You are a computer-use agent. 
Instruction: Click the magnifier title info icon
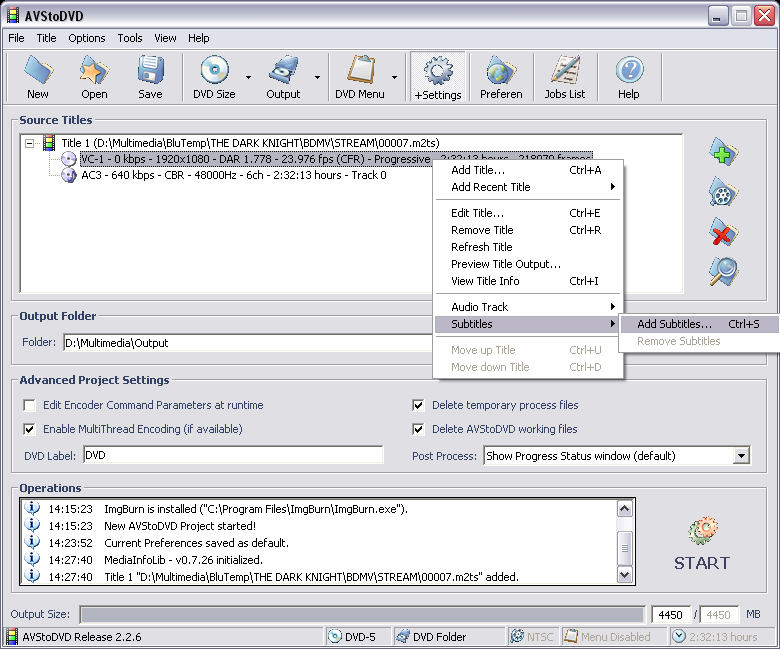(723, 272)
